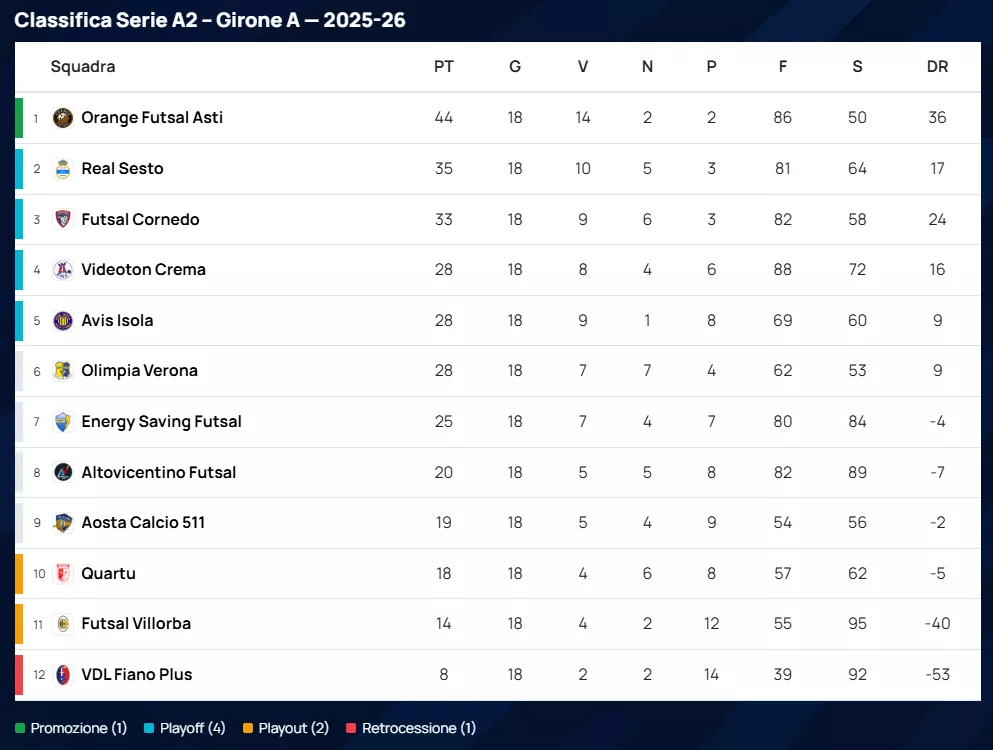Screen dimensions: 993x750
Task: Sort standings by DR column header
Action: (937, 67)
